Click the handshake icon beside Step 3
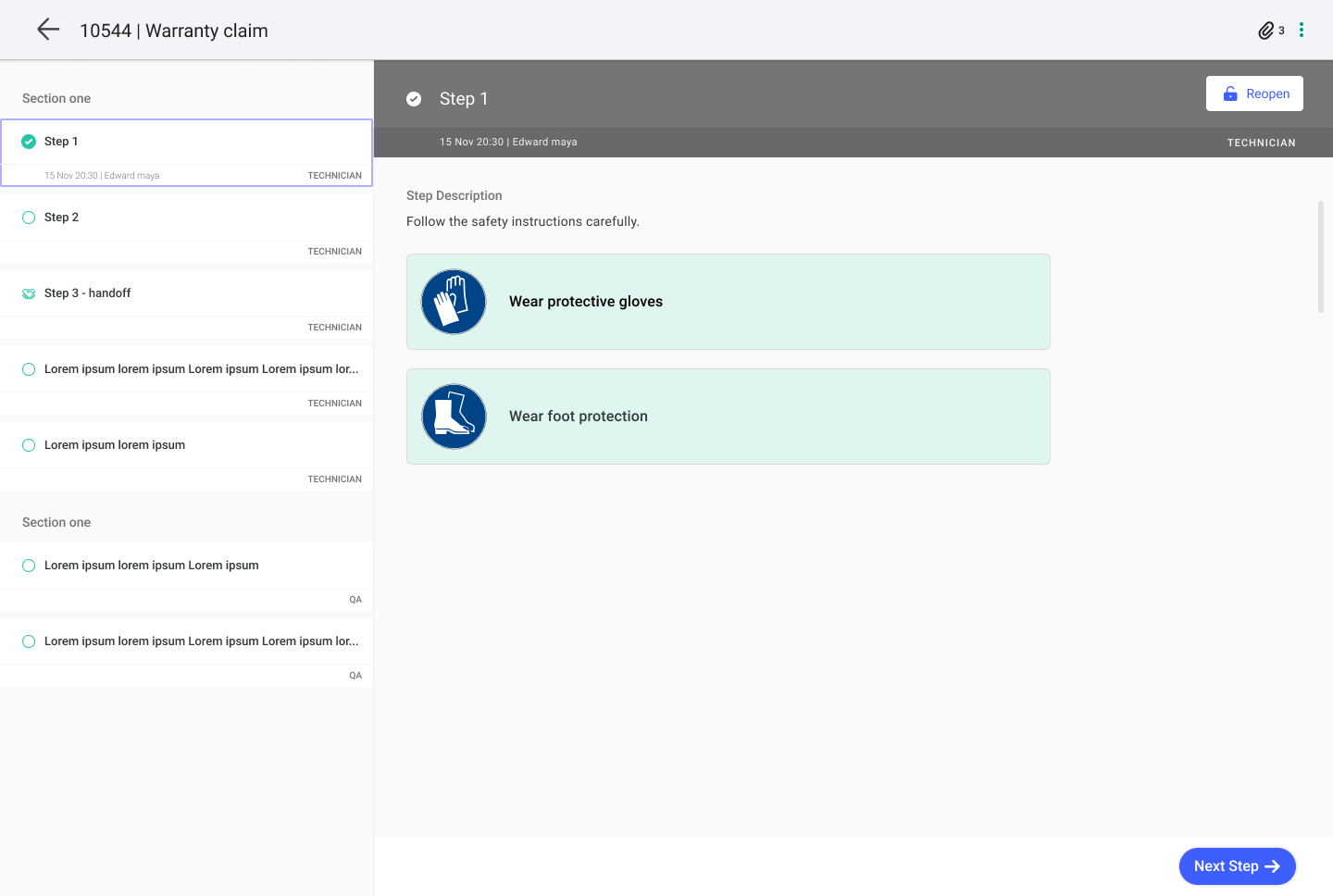 [x=29, y=293]
